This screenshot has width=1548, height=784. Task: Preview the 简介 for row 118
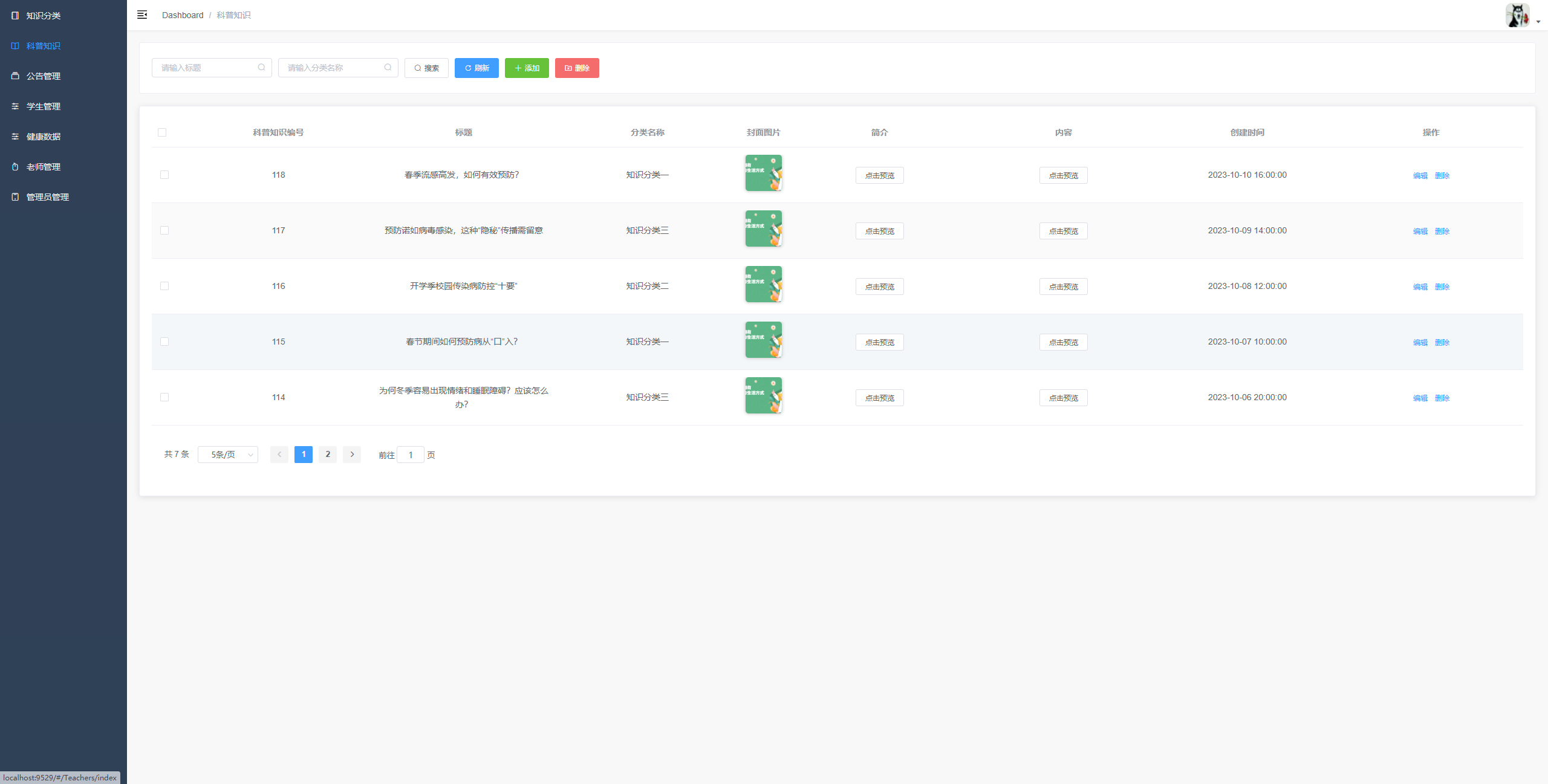[x=880, y=175]
